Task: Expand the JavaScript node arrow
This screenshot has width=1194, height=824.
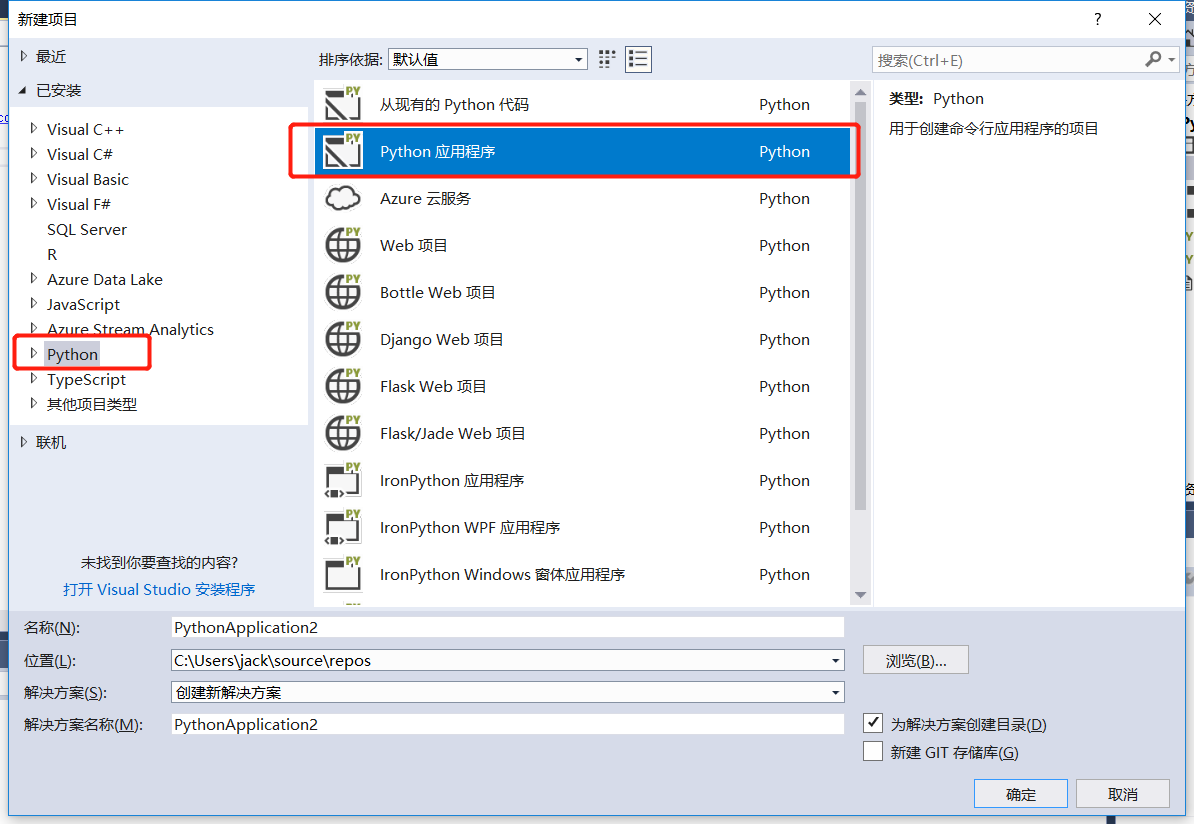Action: click(x=34, y=303)
